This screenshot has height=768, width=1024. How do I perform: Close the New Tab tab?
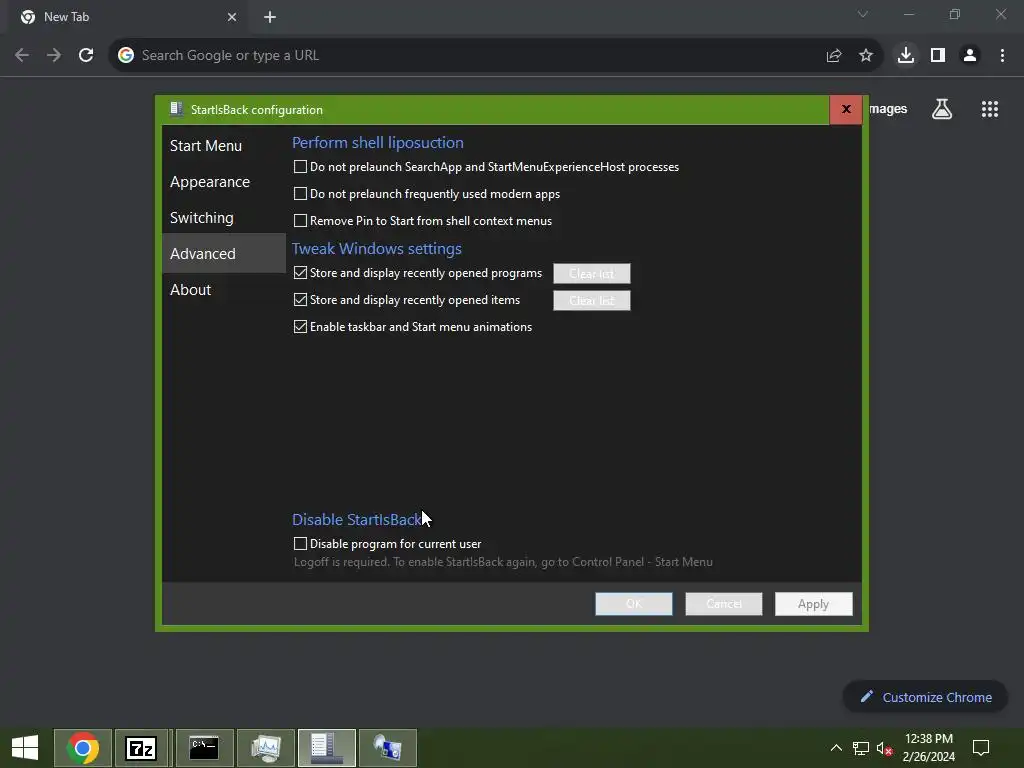tap(232, 17)
